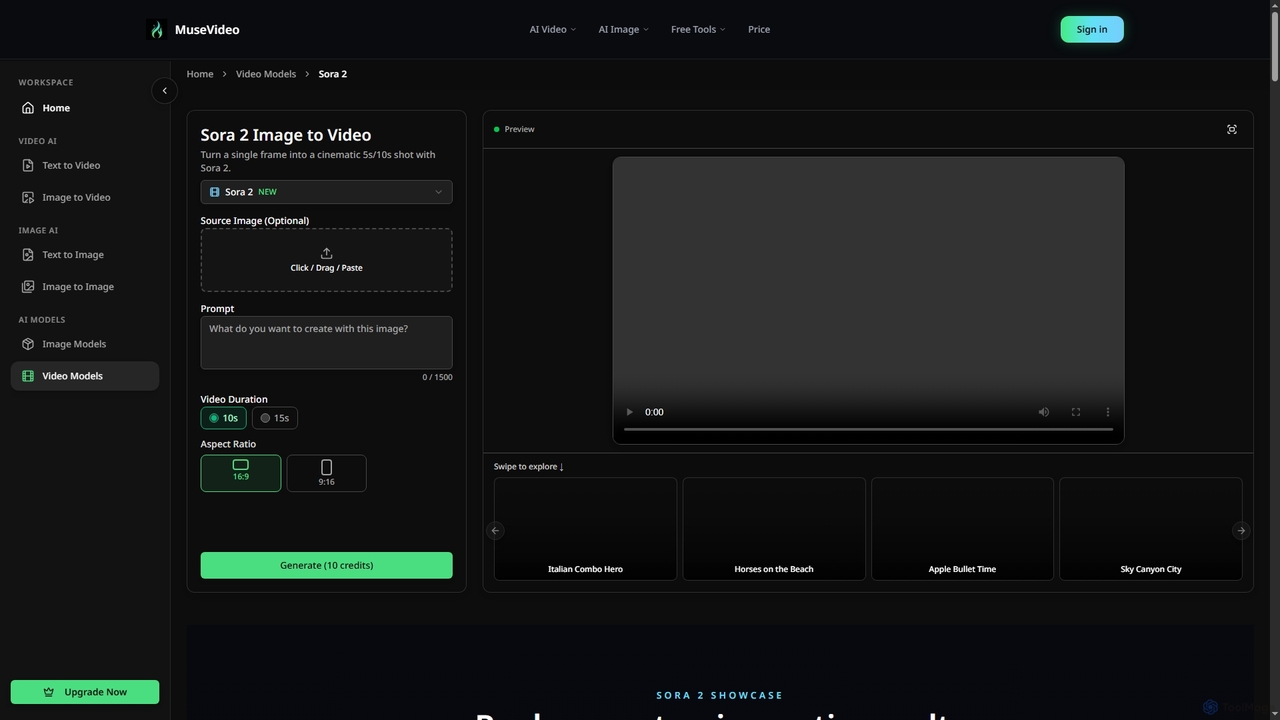Click the source image upload drop zone
1280x720 pixels.
coord(326,260)
